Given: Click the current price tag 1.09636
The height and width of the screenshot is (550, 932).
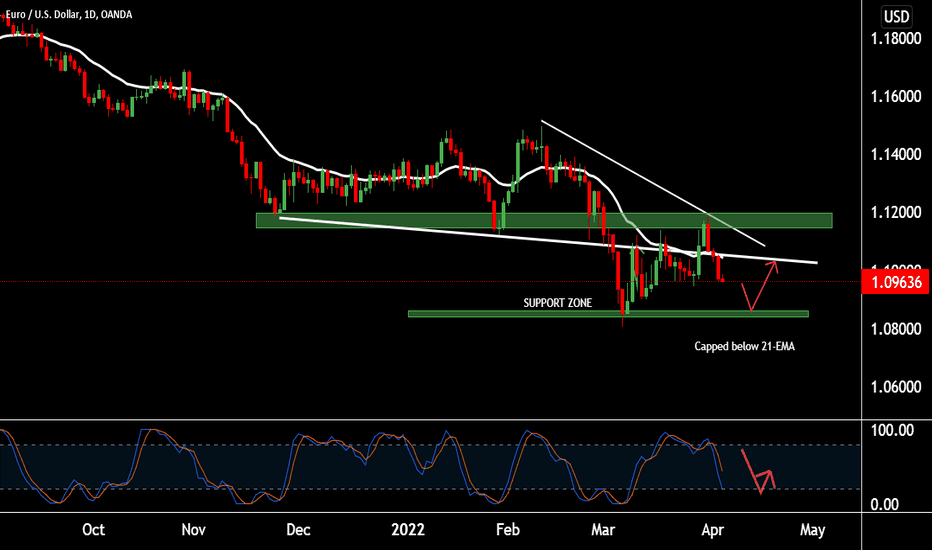Looking at the screenshot, I should (x=895, y=282).
